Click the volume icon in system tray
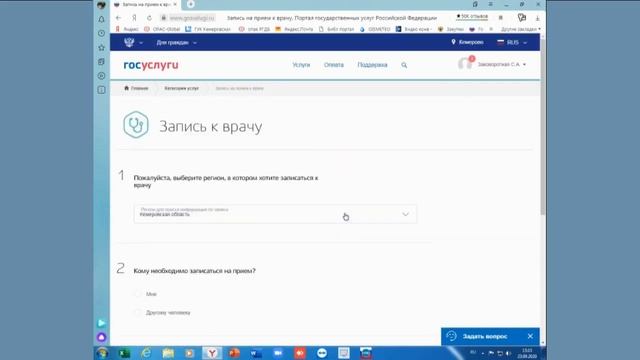640x360 pixels. pos(509,353)
